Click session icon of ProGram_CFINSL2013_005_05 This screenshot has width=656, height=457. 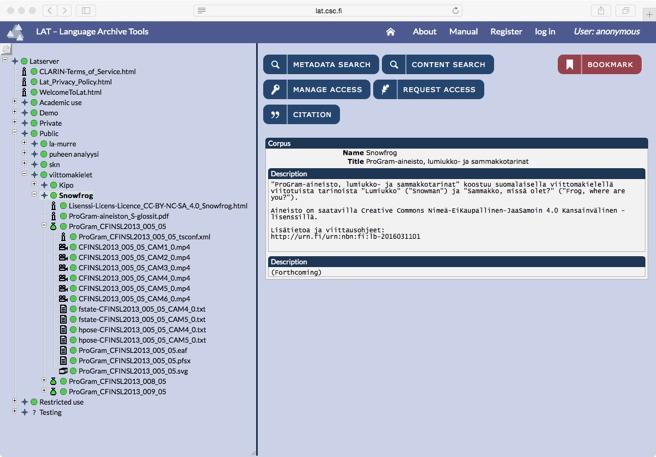tap(53, 226)
